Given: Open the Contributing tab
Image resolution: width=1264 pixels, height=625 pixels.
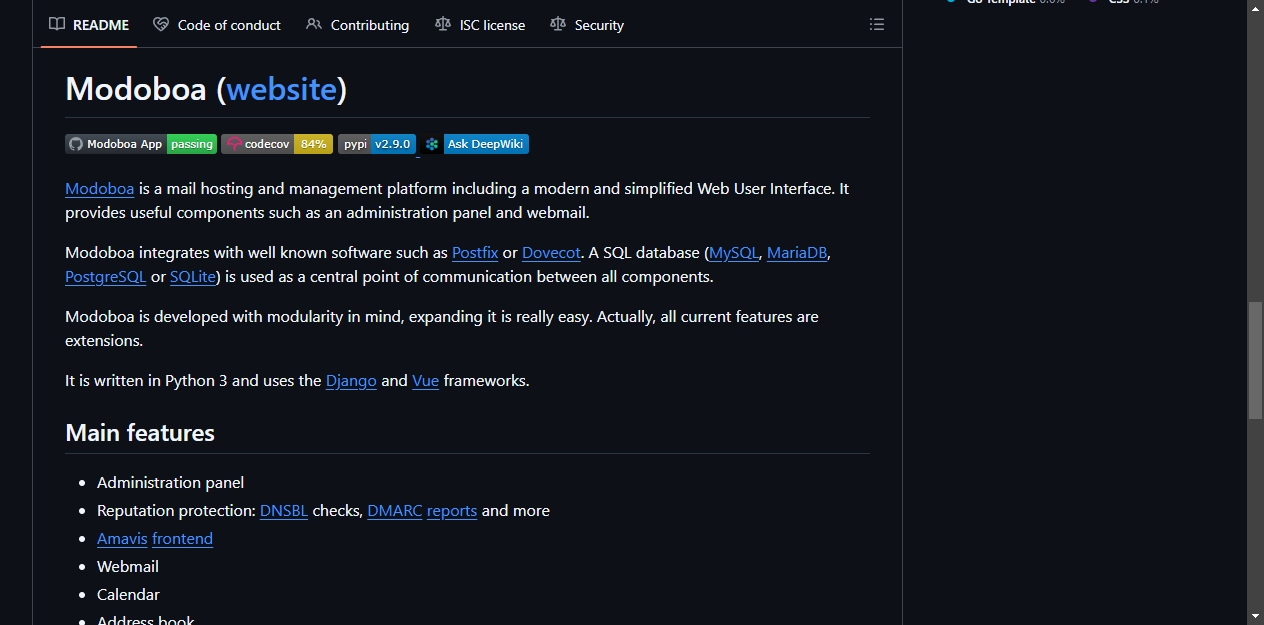Looking at the screenshot, I should 358,24.
